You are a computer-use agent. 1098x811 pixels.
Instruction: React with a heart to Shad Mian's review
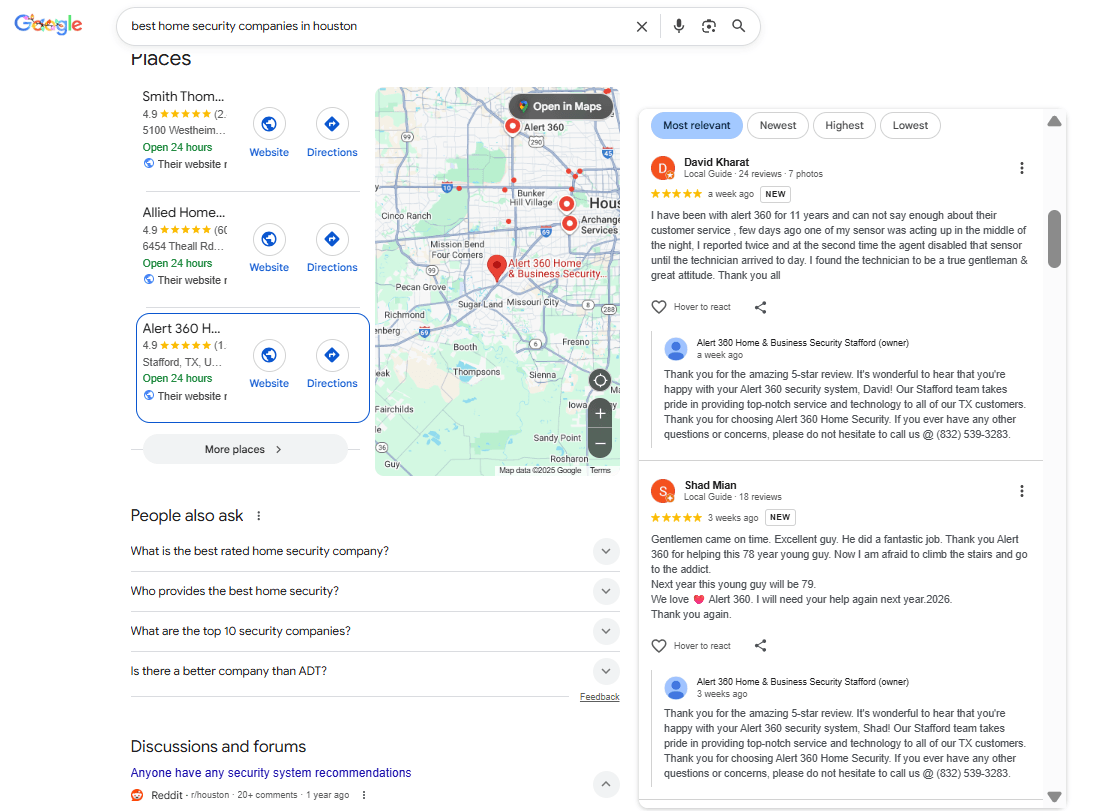659,645
